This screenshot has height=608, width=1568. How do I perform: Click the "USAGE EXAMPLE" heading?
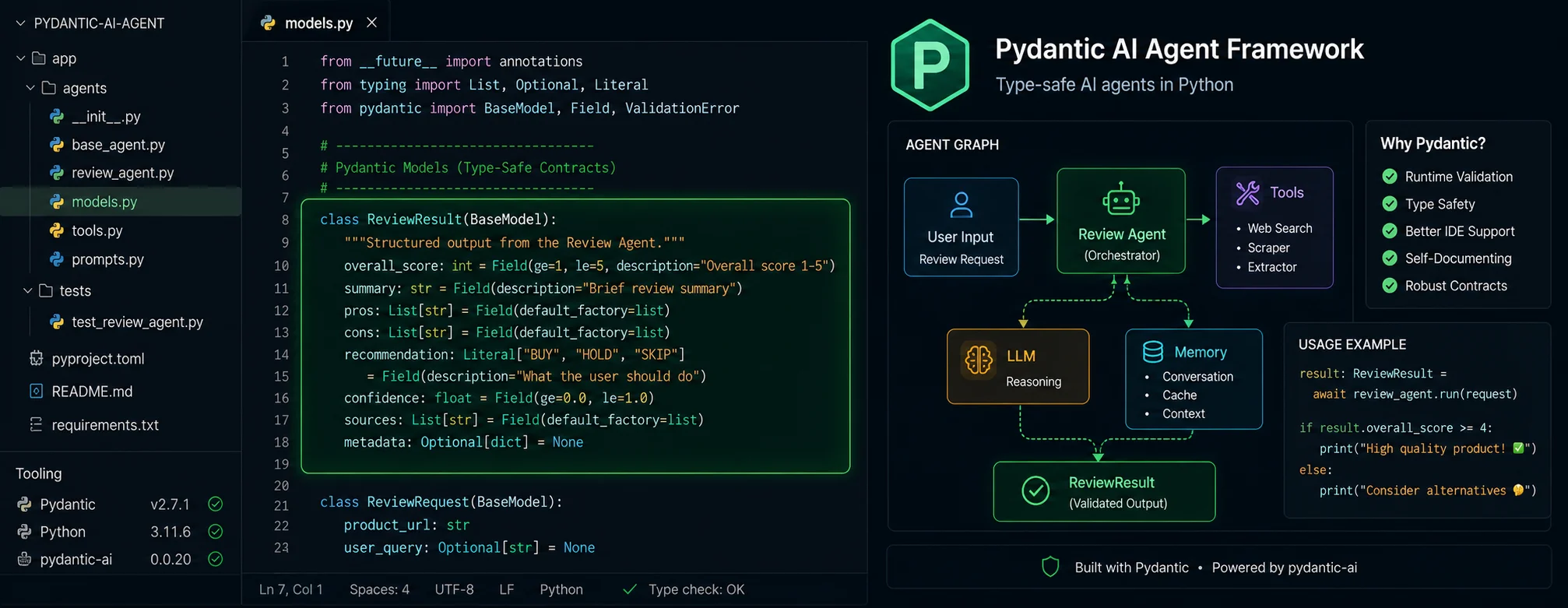[1352, 344]
